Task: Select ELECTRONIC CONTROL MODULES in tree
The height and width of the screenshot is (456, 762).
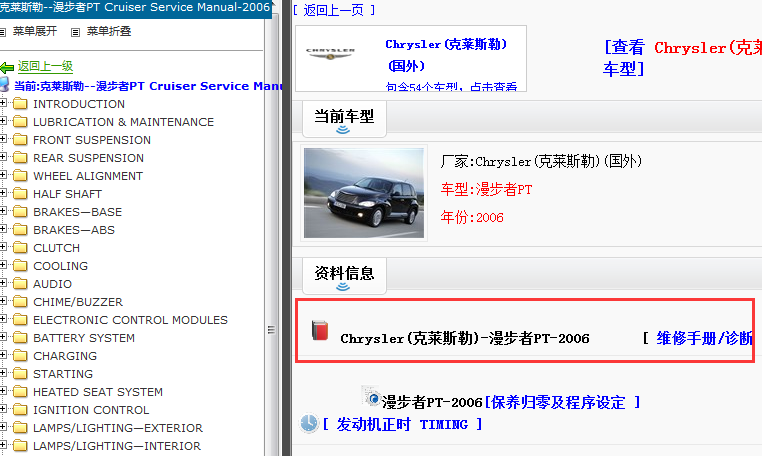Action: click(x=130, y=320)
